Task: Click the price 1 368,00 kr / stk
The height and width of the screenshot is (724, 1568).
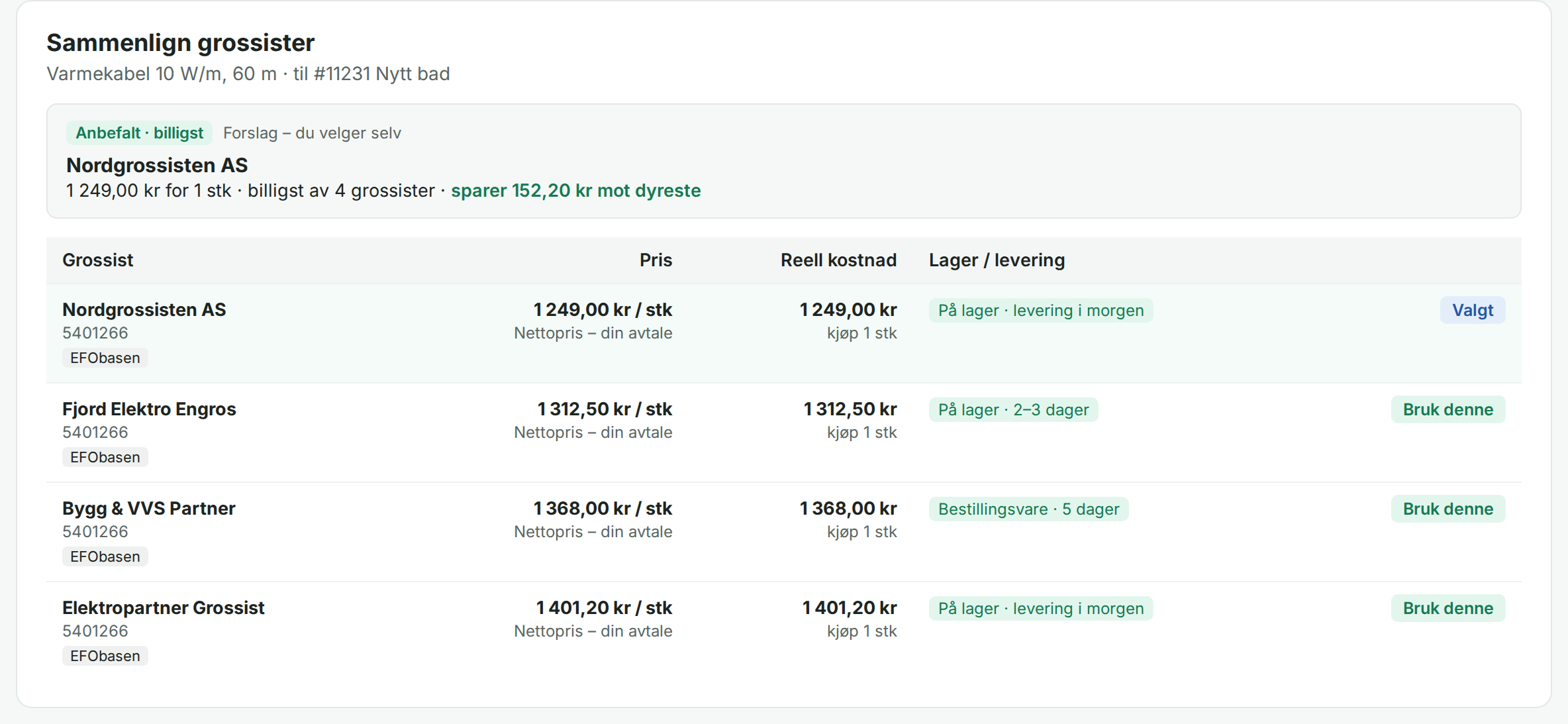Action: coord(603,508)
